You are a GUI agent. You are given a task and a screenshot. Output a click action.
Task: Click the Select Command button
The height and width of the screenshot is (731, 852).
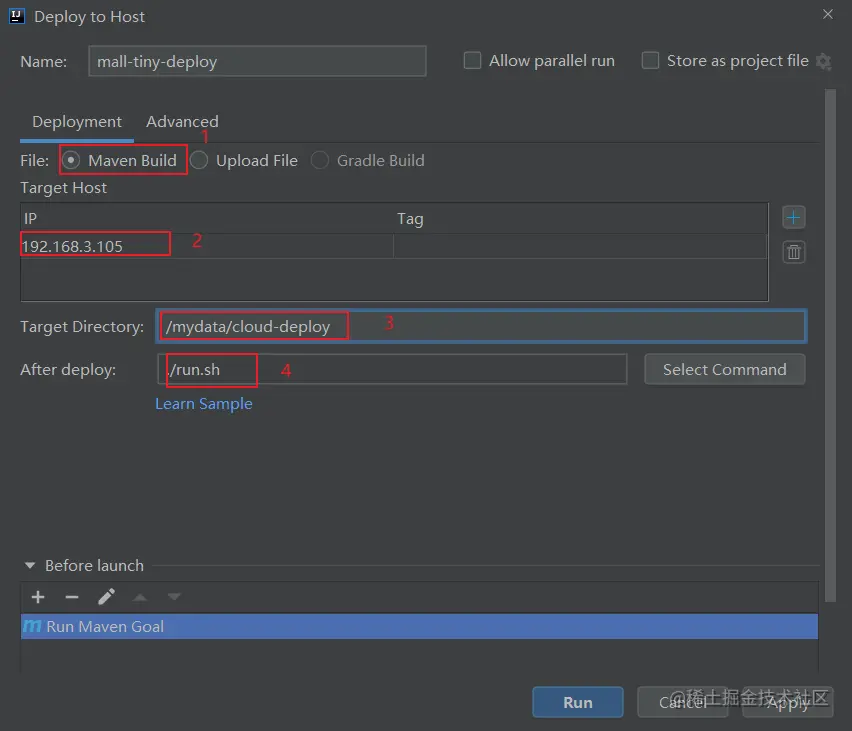pos(724,370)
